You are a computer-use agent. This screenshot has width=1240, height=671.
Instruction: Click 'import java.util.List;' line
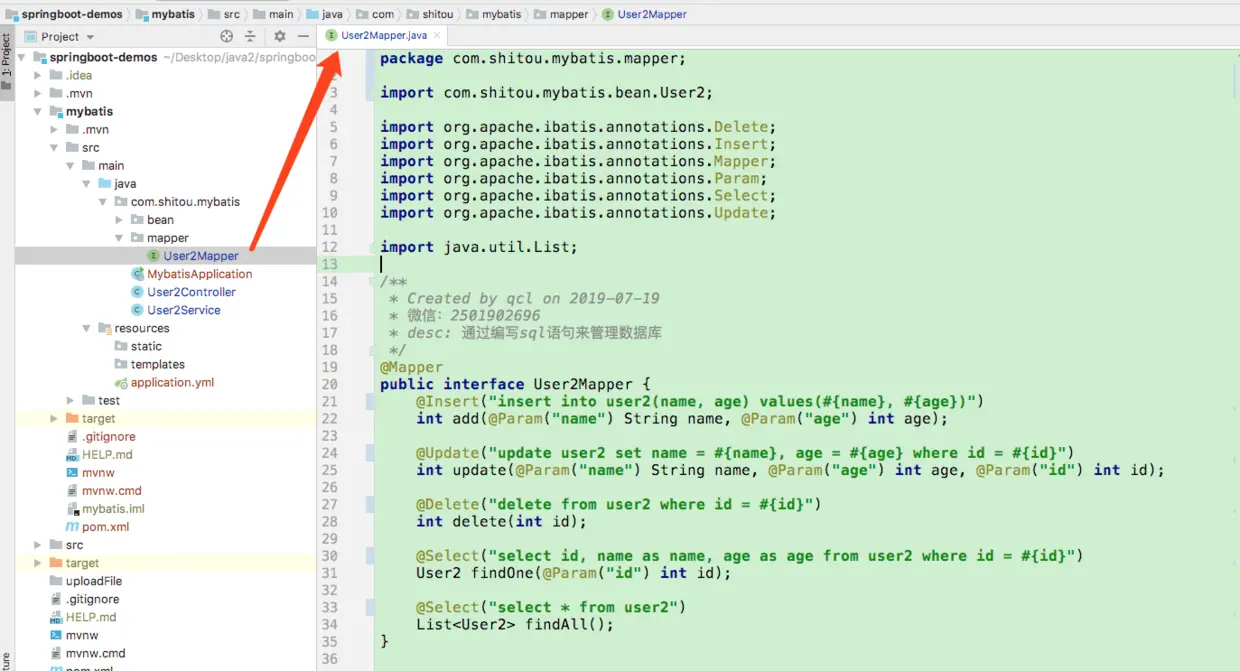click(x=479, y=247)
